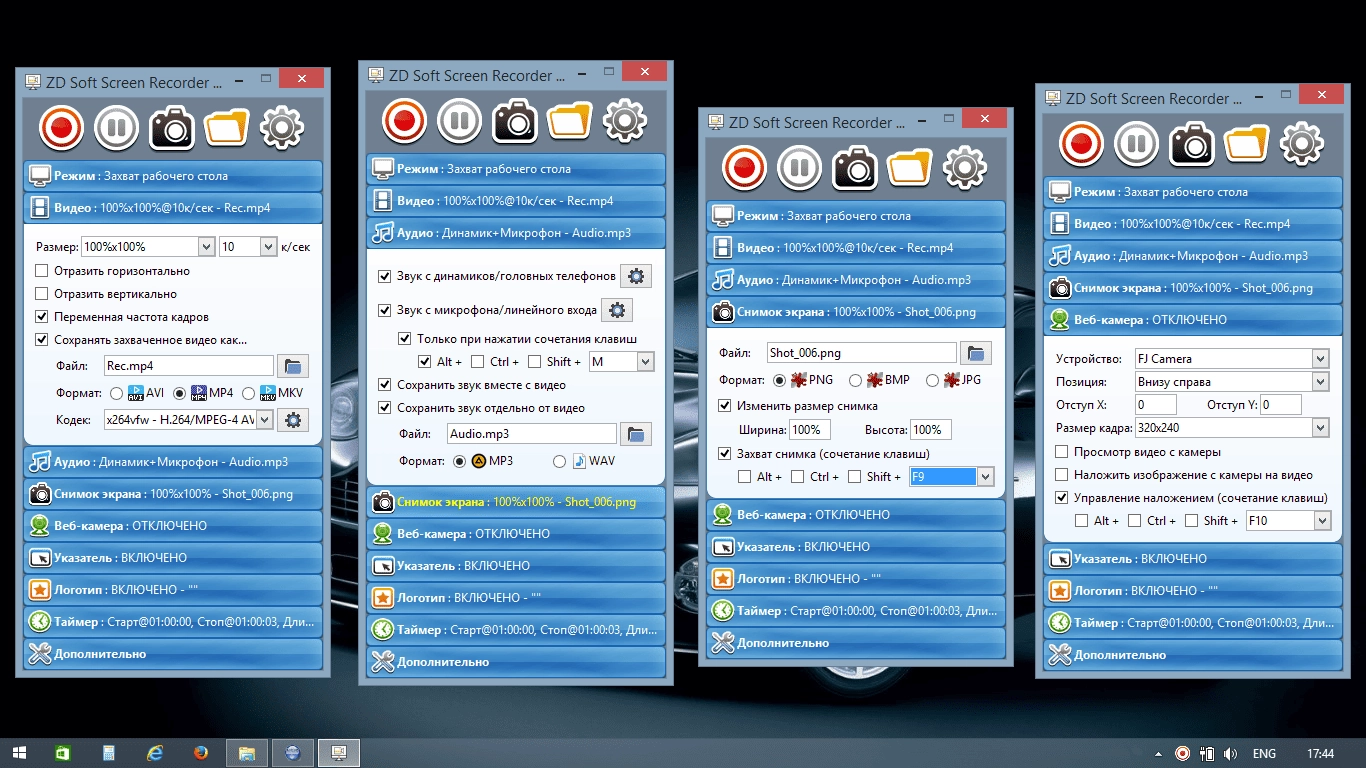Browse for Audio.mp3 file location
This screenshot has width=1366, height=768.
(x=636, y=433)
